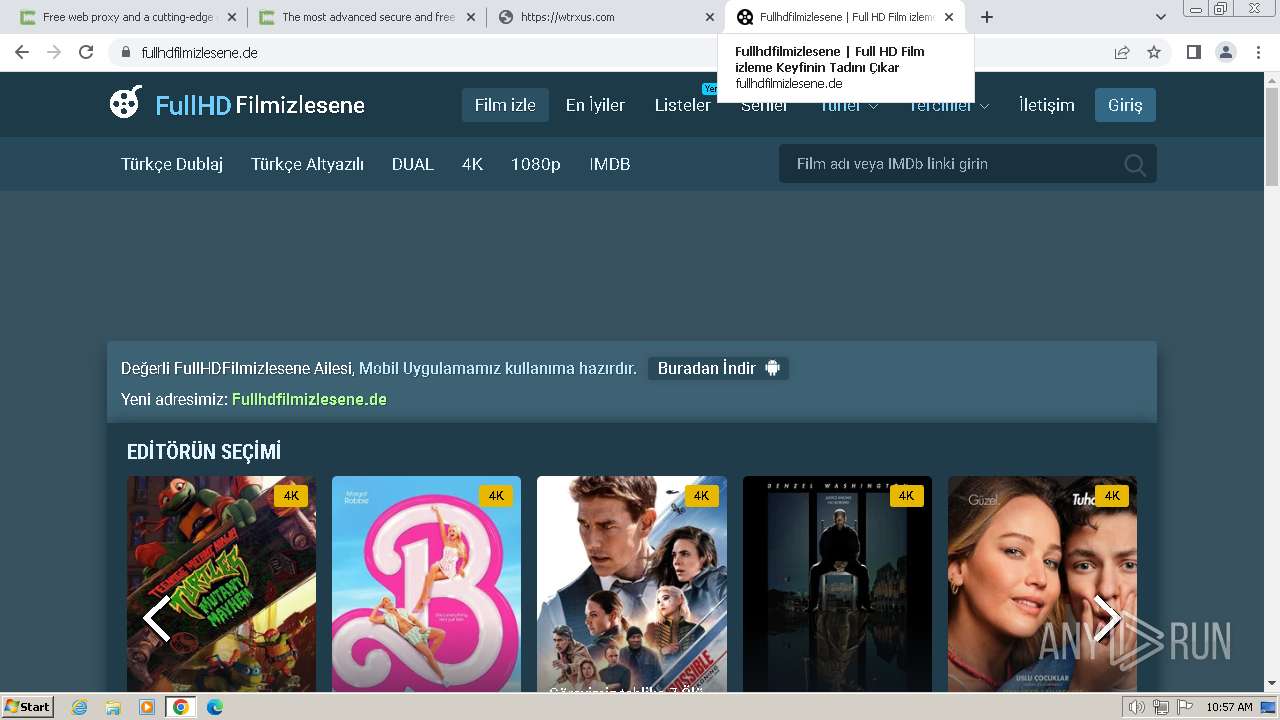Viewport: 1280px width, 720px height.
Task: Open the En İyiler menu item
Action: coord(595,105)
